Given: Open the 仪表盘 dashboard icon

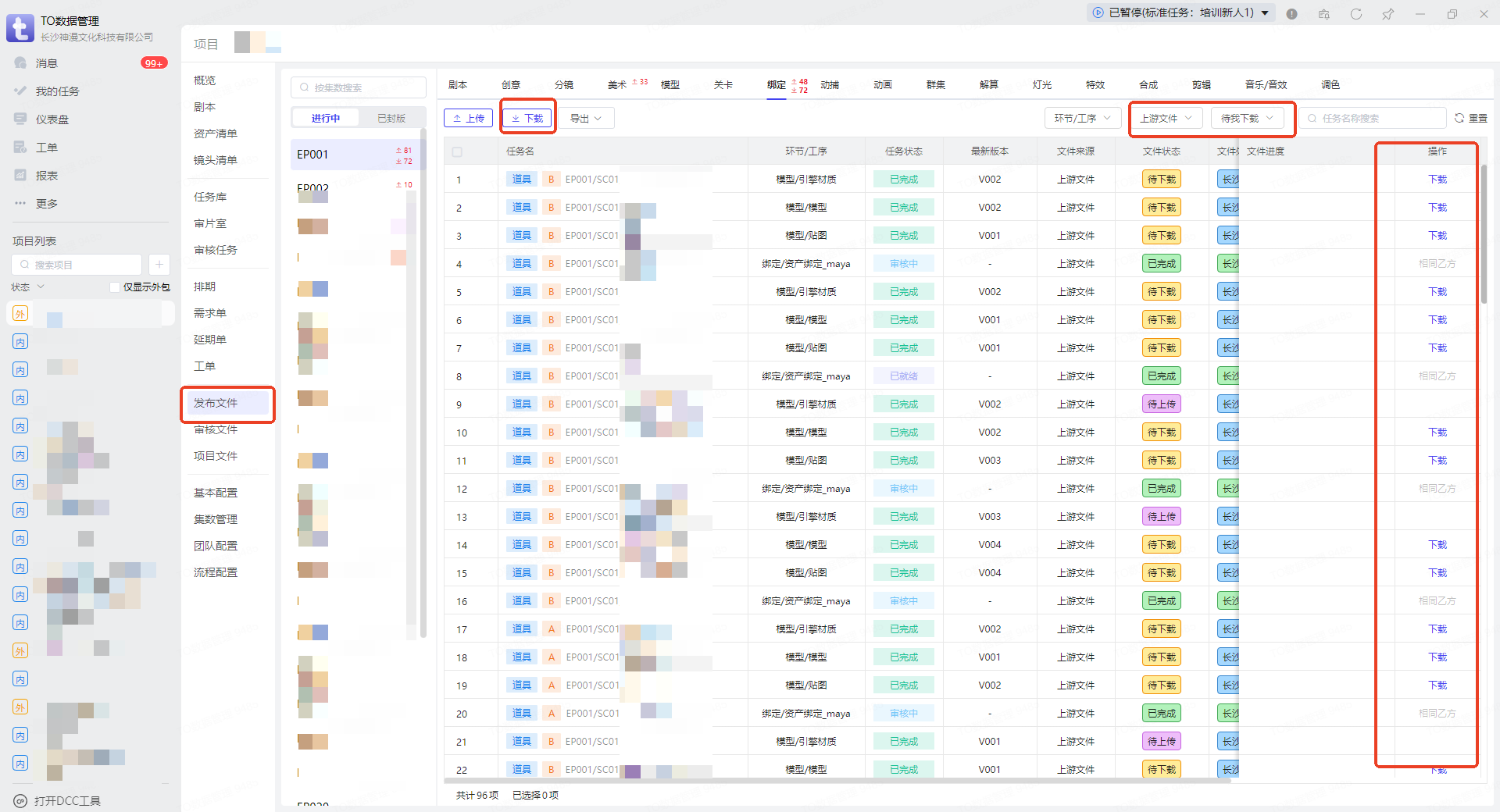Looking at the screenshot, I should pos(21,119).
